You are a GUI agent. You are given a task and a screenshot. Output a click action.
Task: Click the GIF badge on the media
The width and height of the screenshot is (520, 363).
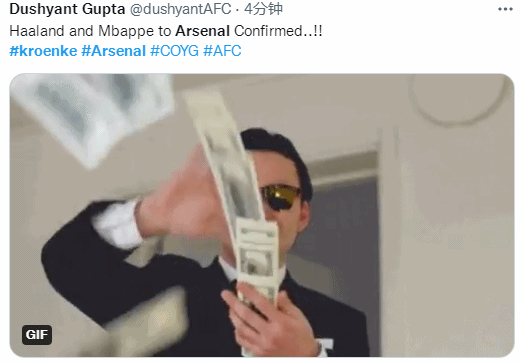[x=37, y=334]
